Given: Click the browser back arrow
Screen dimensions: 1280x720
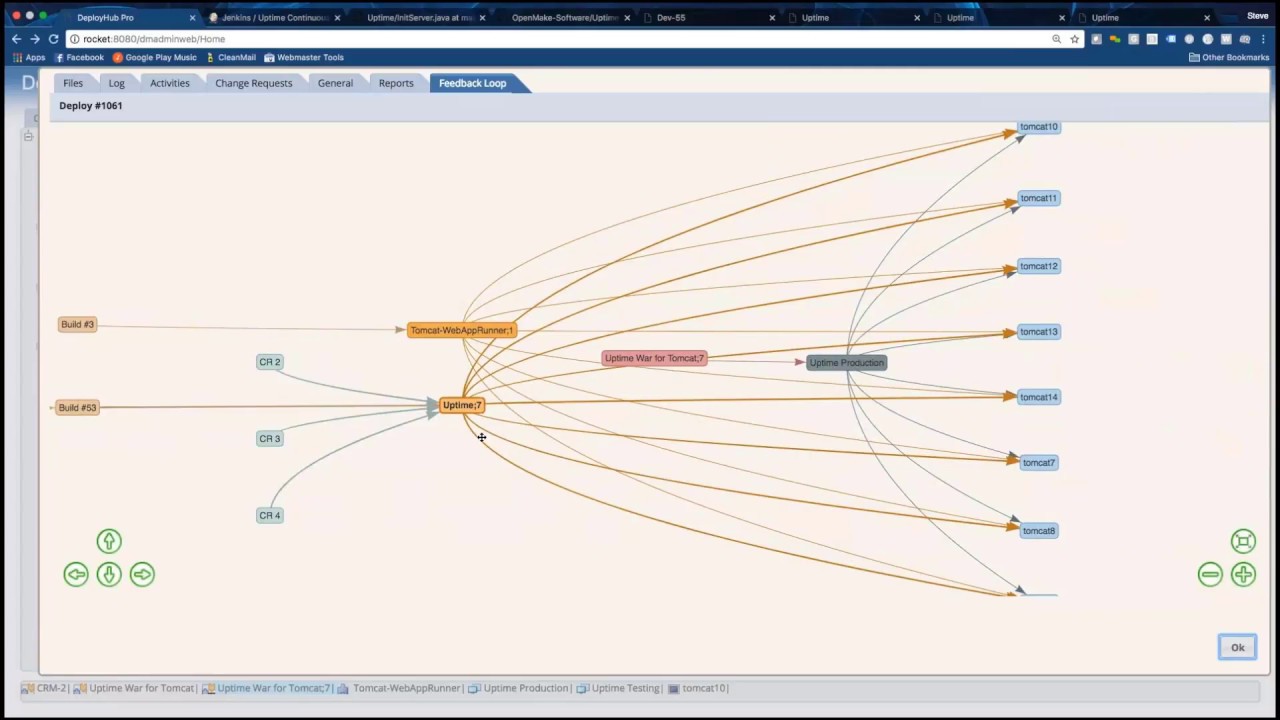Looking at the screenshot, I should [16, 39].
